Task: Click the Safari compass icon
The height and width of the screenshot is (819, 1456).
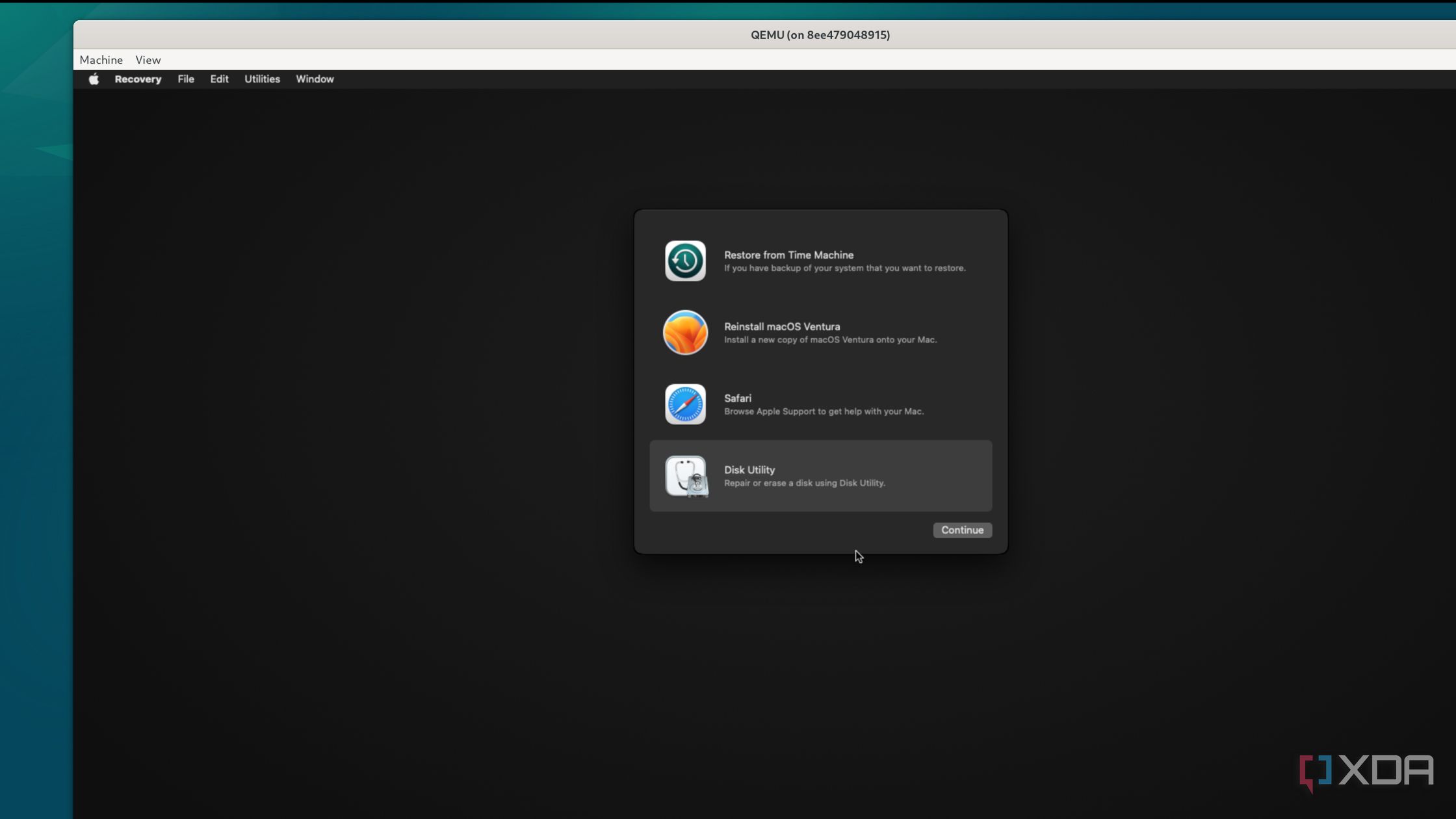Action: coord(685,404)
